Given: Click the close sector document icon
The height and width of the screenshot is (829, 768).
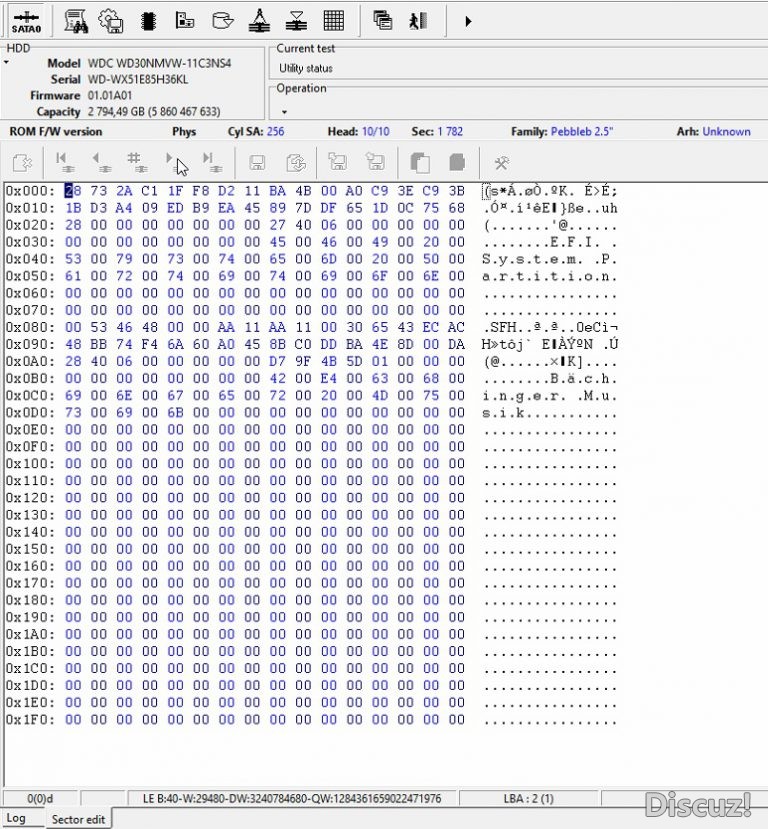Looking at the screenshot, I should 22,163.
